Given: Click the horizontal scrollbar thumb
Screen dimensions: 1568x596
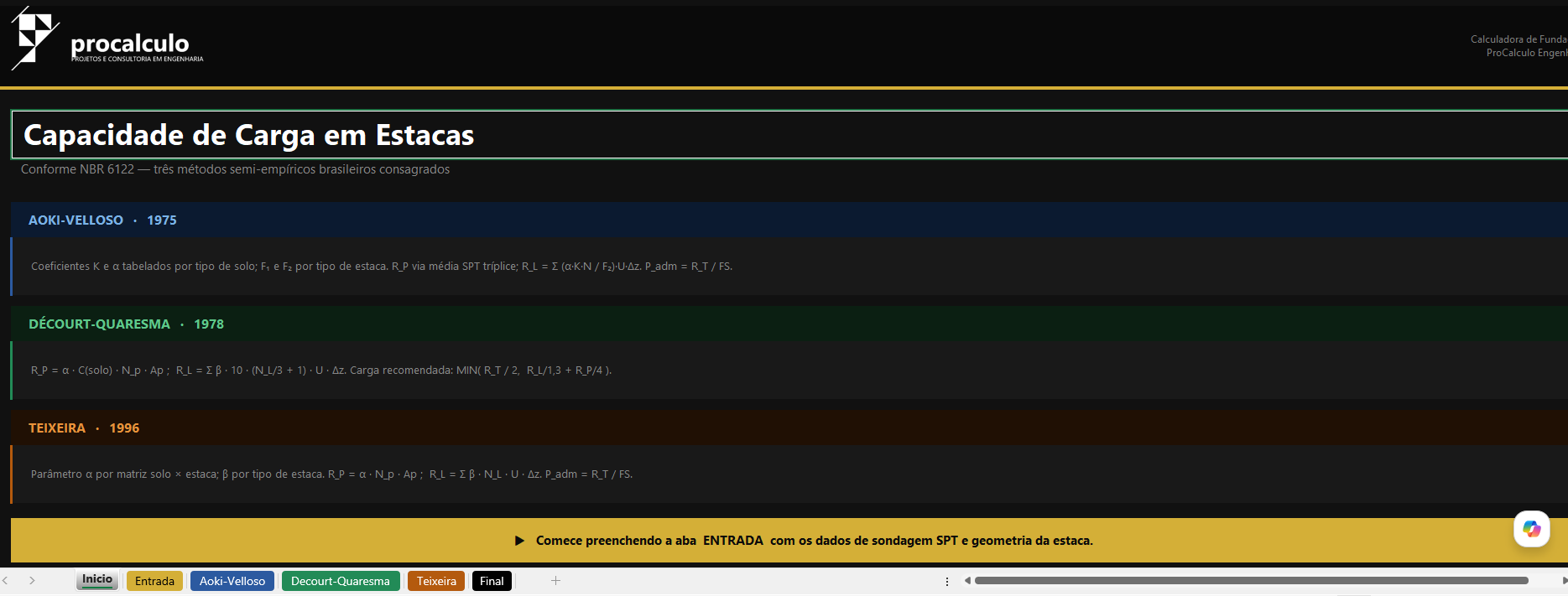Looking at the screenshot, I should click(x=1251, y=580).
